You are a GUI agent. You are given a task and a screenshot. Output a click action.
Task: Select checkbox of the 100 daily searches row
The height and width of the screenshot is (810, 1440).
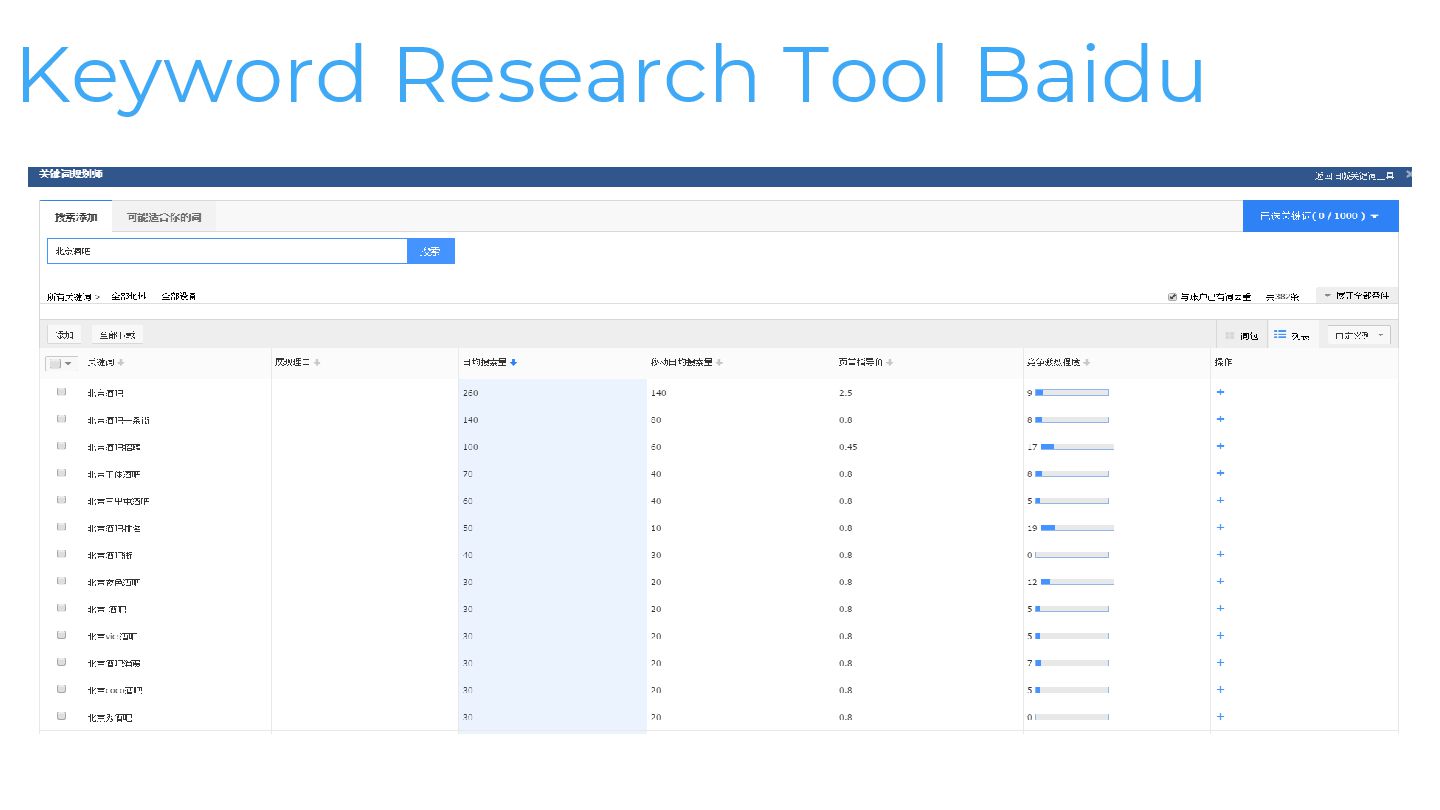(62, 446)
